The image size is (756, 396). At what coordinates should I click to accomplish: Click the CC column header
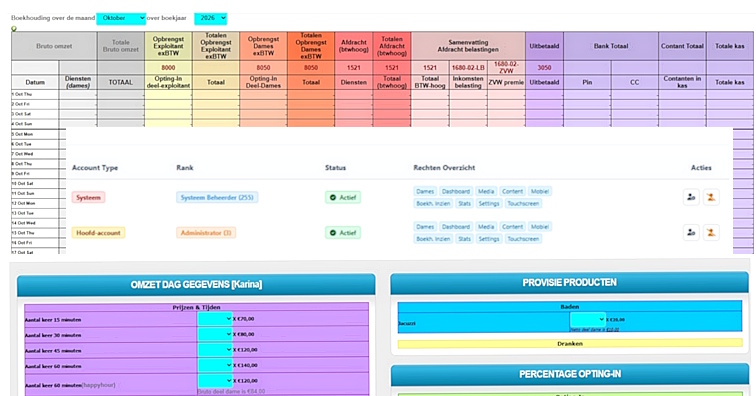click(634, 82)
